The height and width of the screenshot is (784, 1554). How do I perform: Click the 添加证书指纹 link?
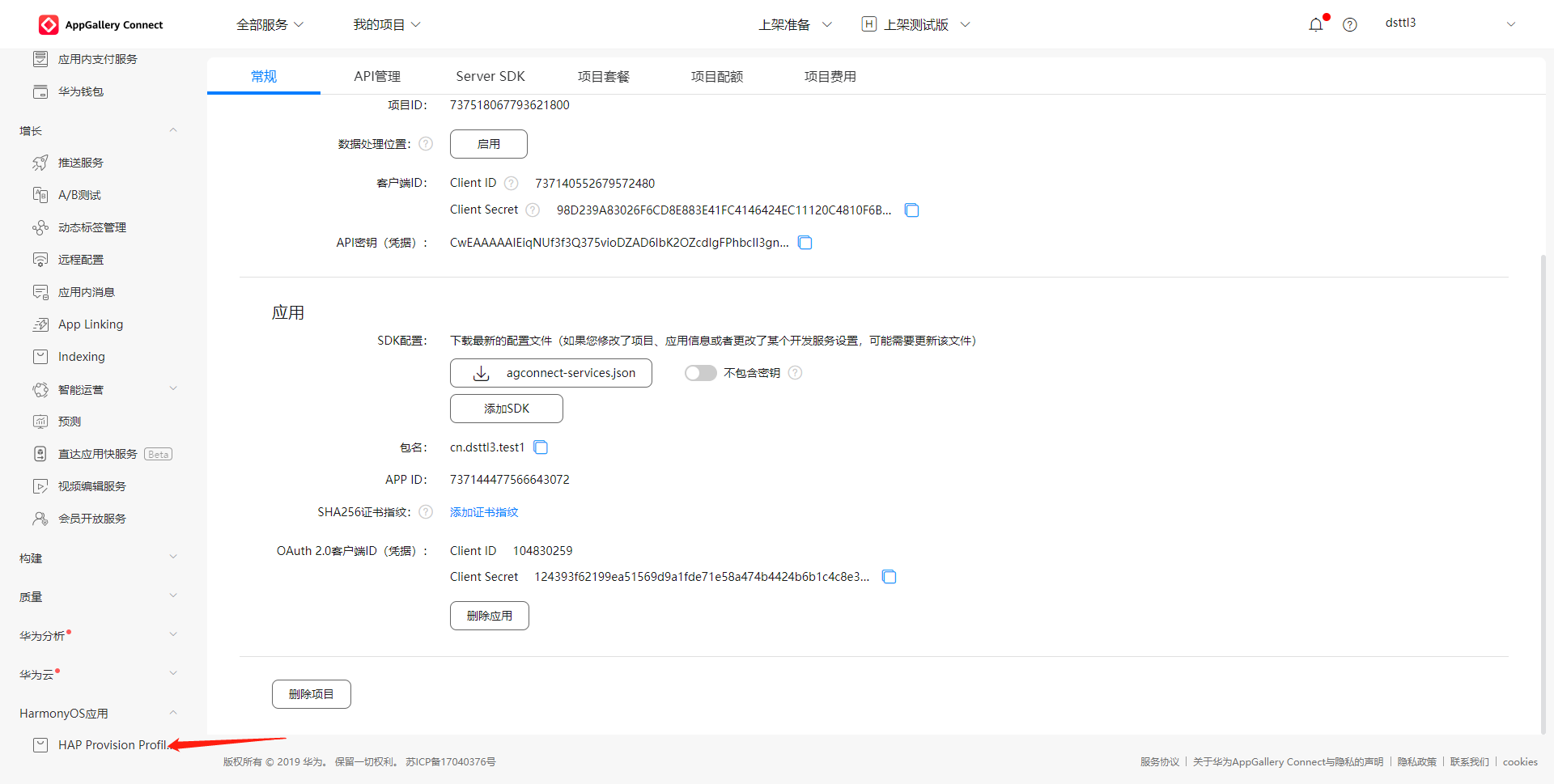(484, 512)
